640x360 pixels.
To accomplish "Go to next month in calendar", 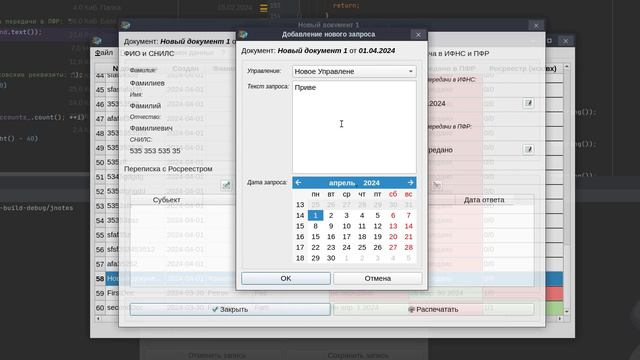I will click(410, 182).
